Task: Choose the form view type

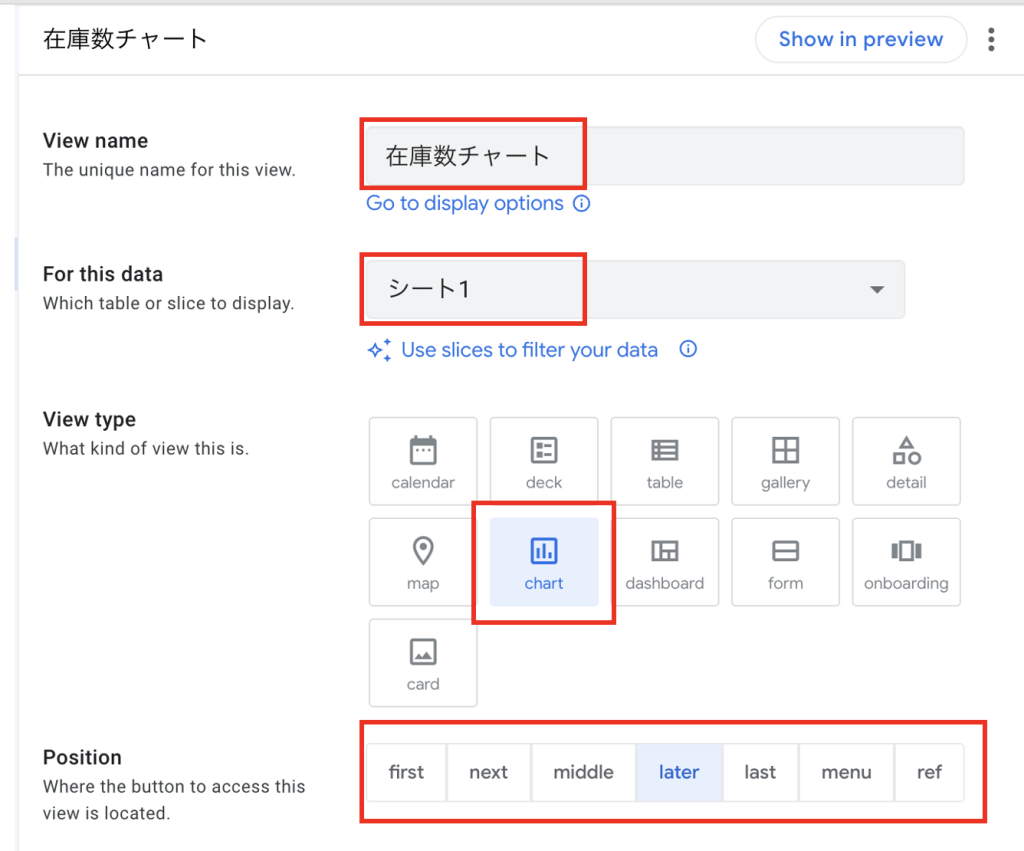Action: pos(785,562)
